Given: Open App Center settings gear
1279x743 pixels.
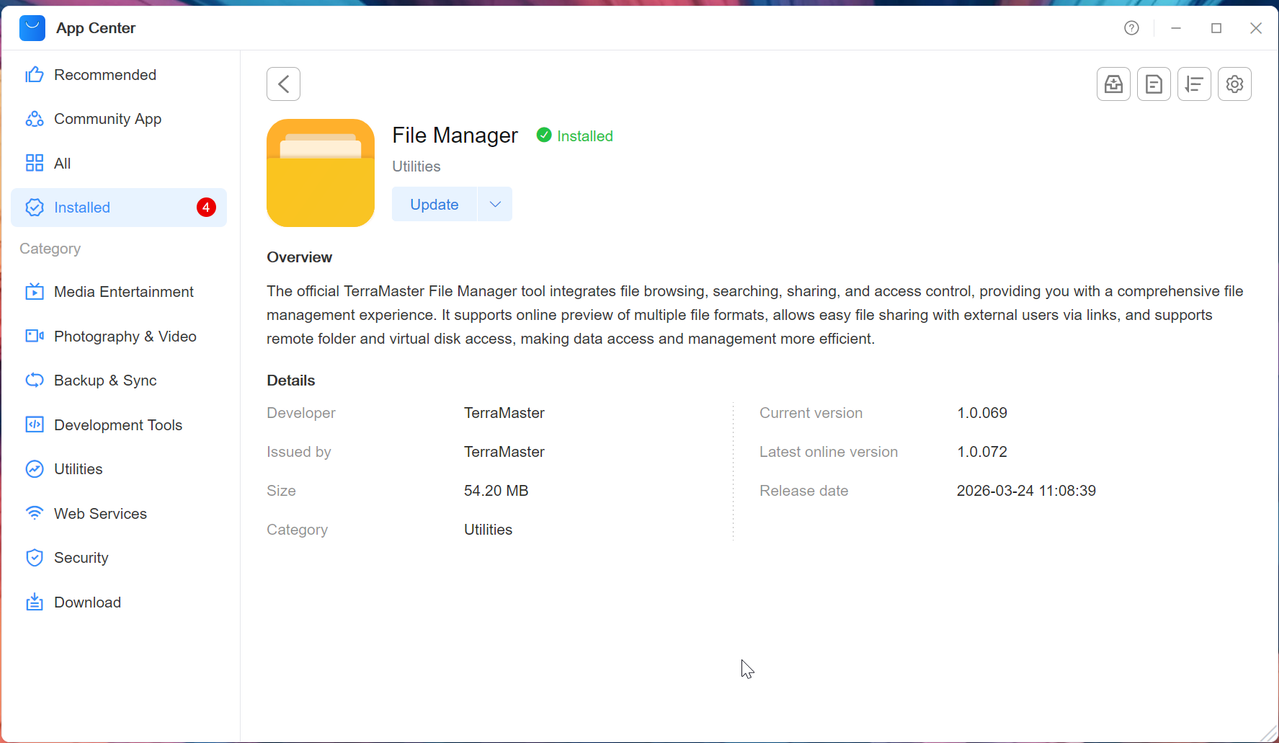Looking at the screenshot, I should 1235,85.
